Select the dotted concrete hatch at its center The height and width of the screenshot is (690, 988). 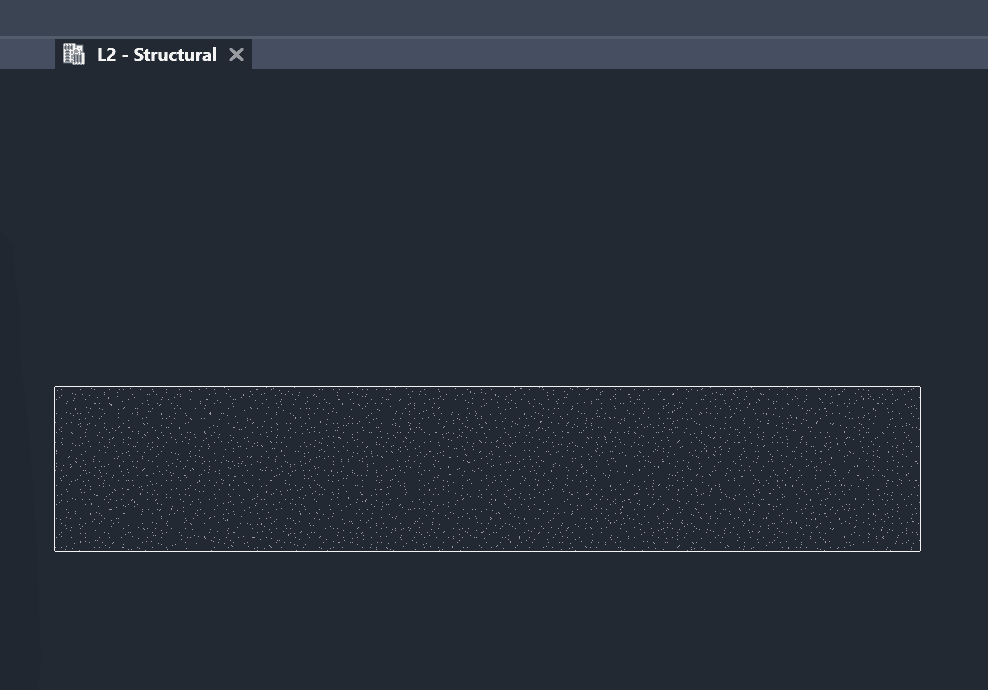487,468
